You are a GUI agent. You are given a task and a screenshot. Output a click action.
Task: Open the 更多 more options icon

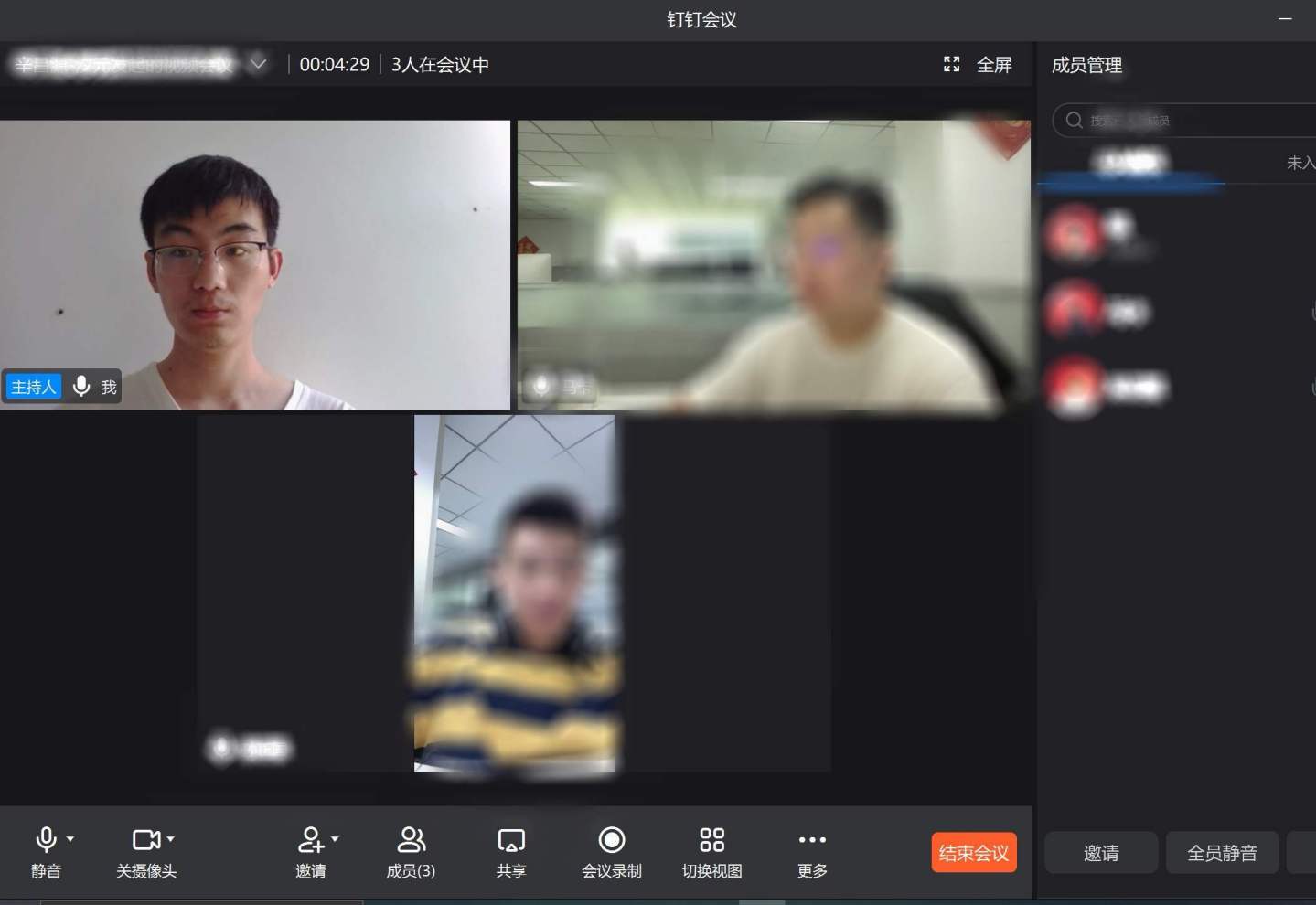click(x=811, y=840)
